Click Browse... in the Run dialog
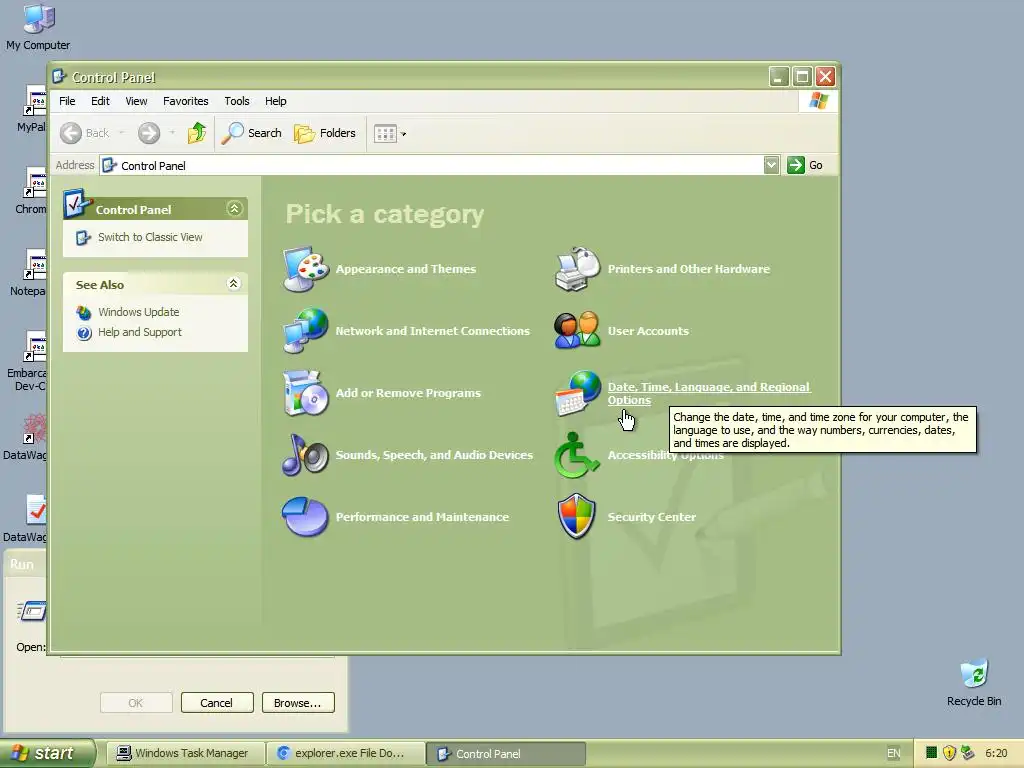The width and height of the screenshot is (1024, 768). pos(298,703)
